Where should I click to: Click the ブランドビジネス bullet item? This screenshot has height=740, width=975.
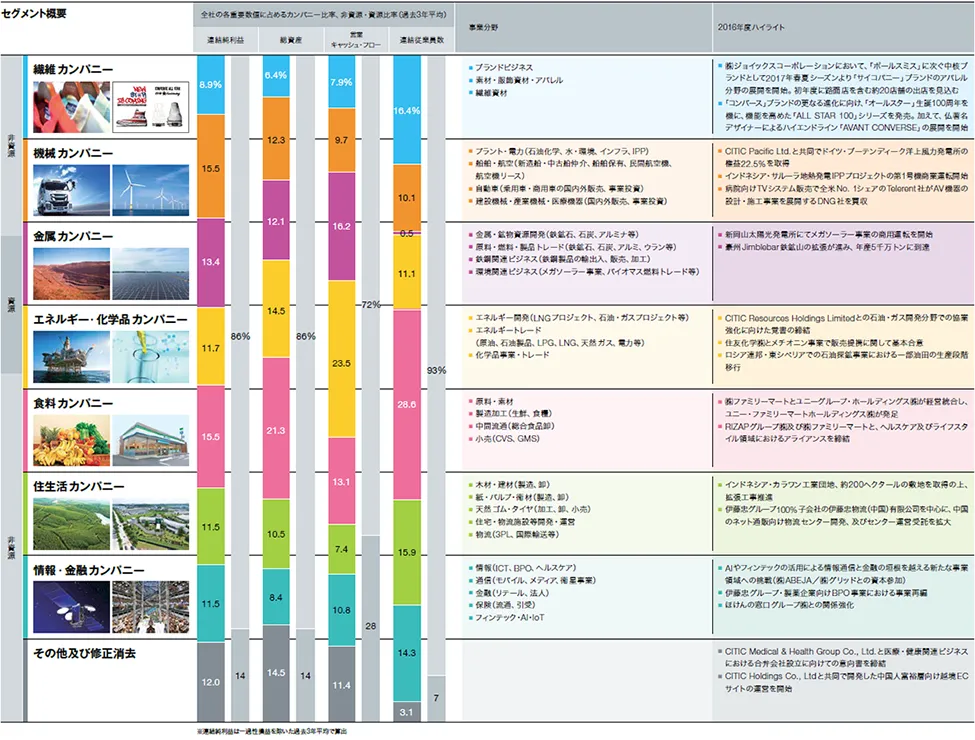(x=501, y=67)
